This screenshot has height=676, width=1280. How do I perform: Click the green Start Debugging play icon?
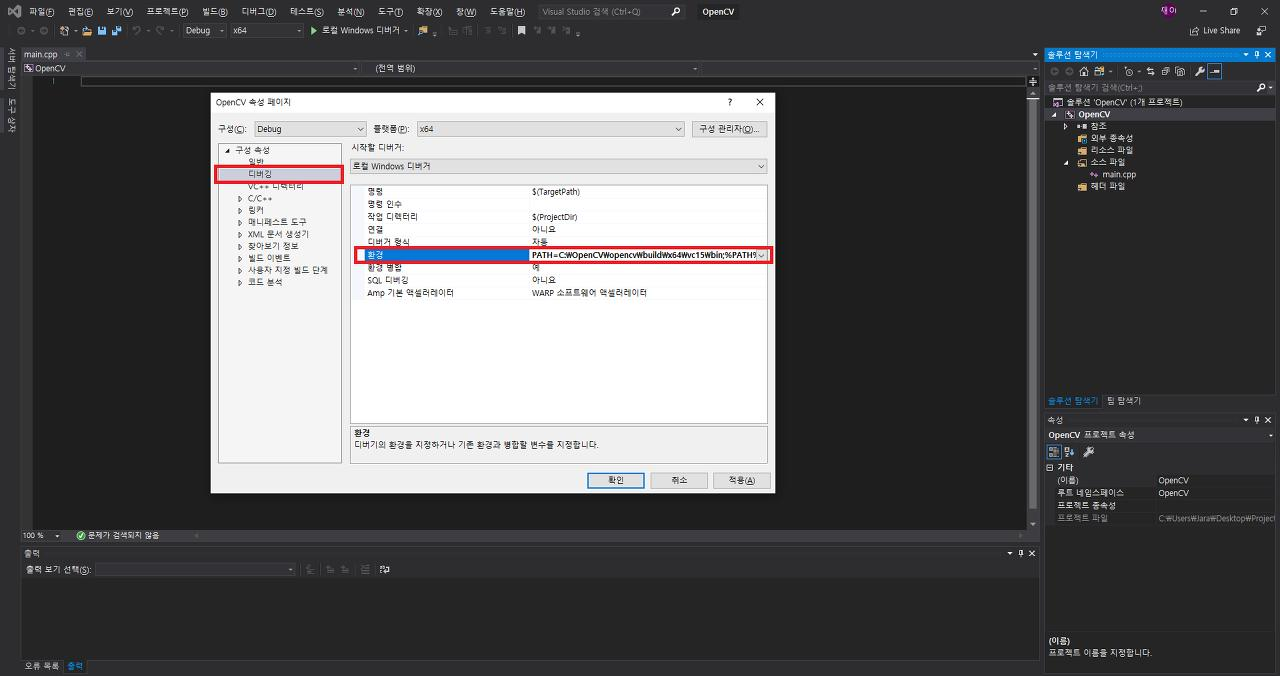(x=313, y=30)
